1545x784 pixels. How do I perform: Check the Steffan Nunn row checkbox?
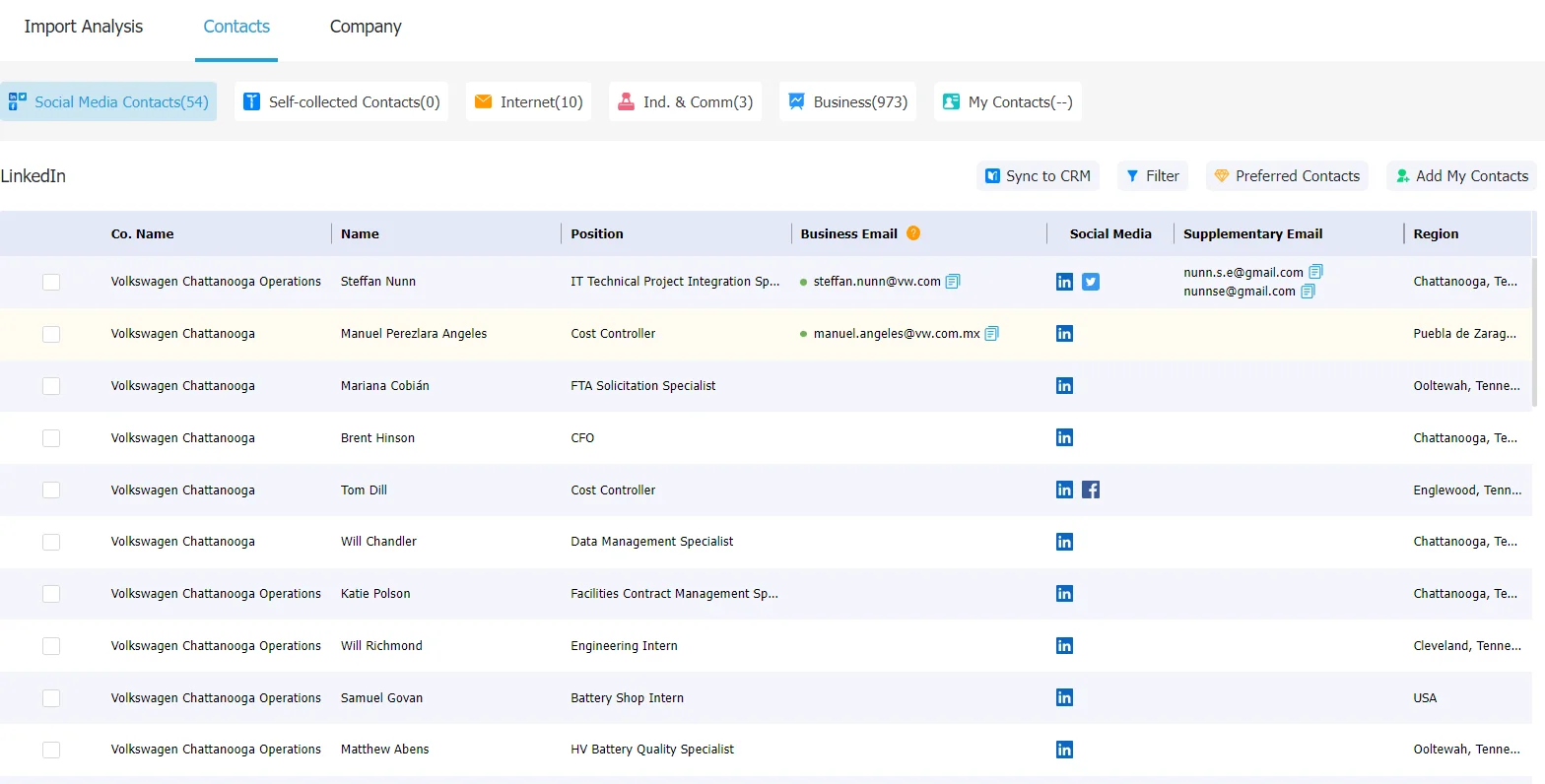pos(51,282)
